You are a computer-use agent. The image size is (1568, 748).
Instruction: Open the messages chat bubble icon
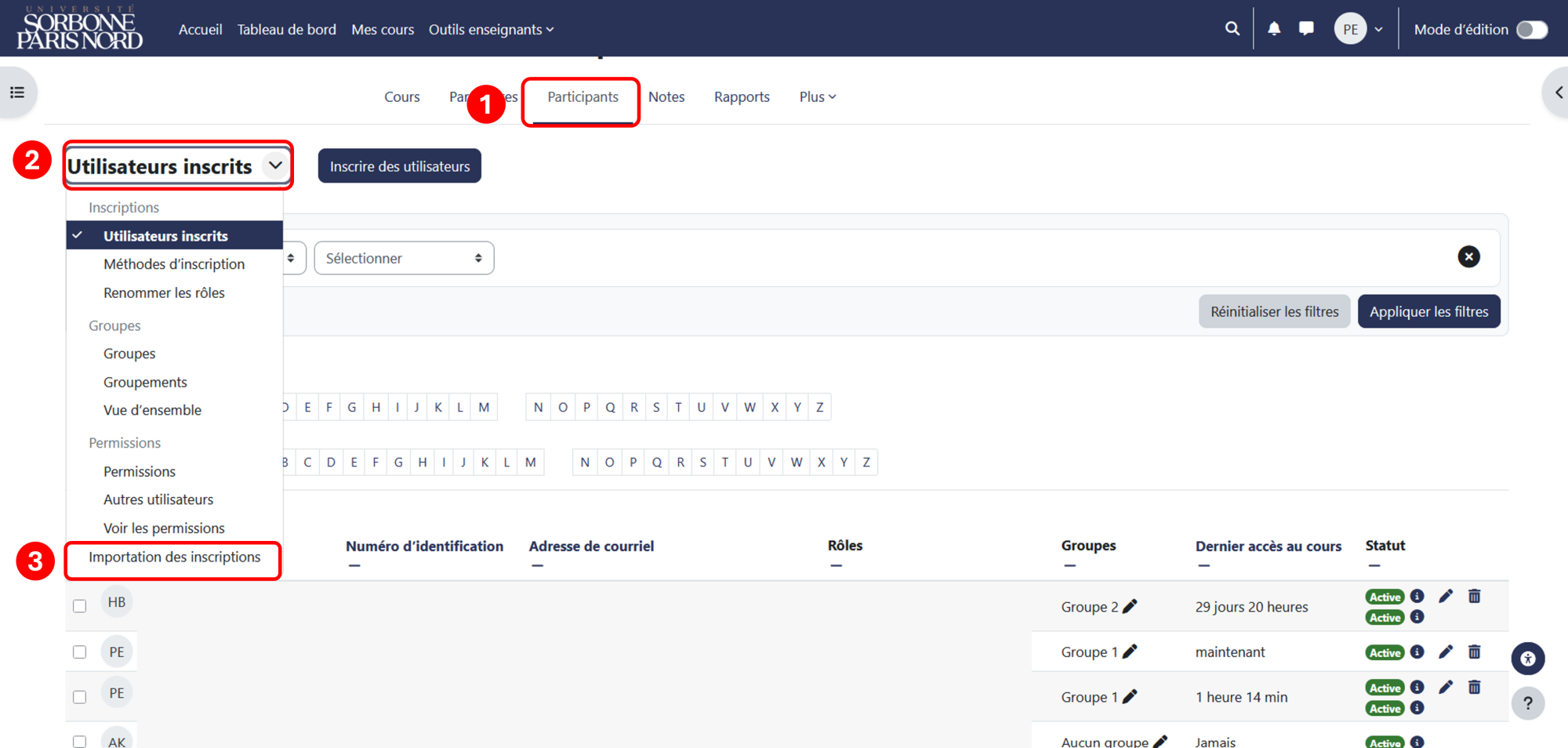coord(1306,29)
